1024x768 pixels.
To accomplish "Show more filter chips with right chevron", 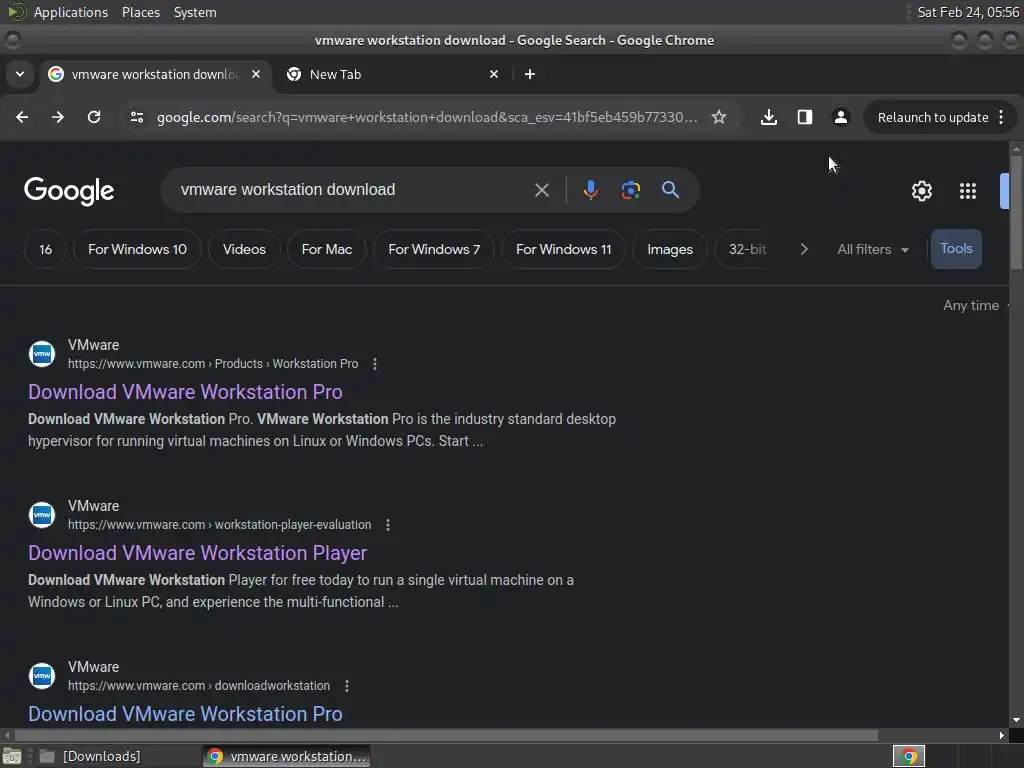I will pos(804,249).
